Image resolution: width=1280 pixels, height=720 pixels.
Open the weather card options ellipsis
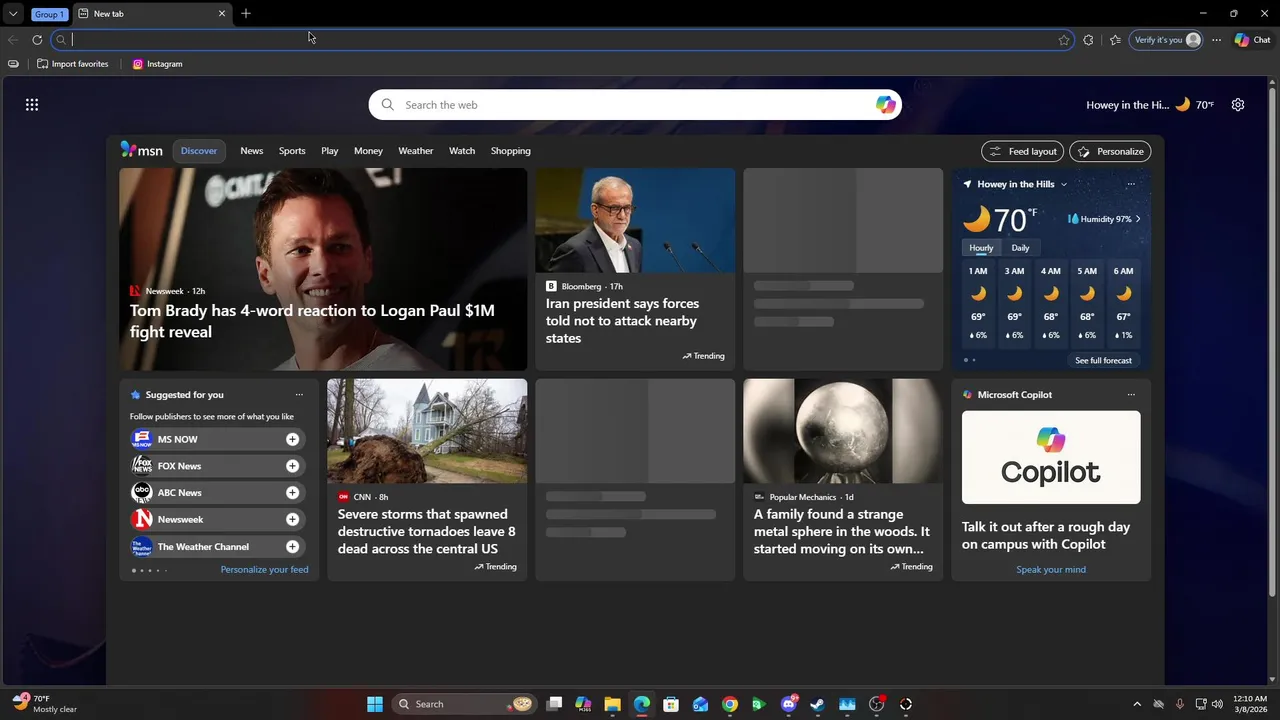1131,184
